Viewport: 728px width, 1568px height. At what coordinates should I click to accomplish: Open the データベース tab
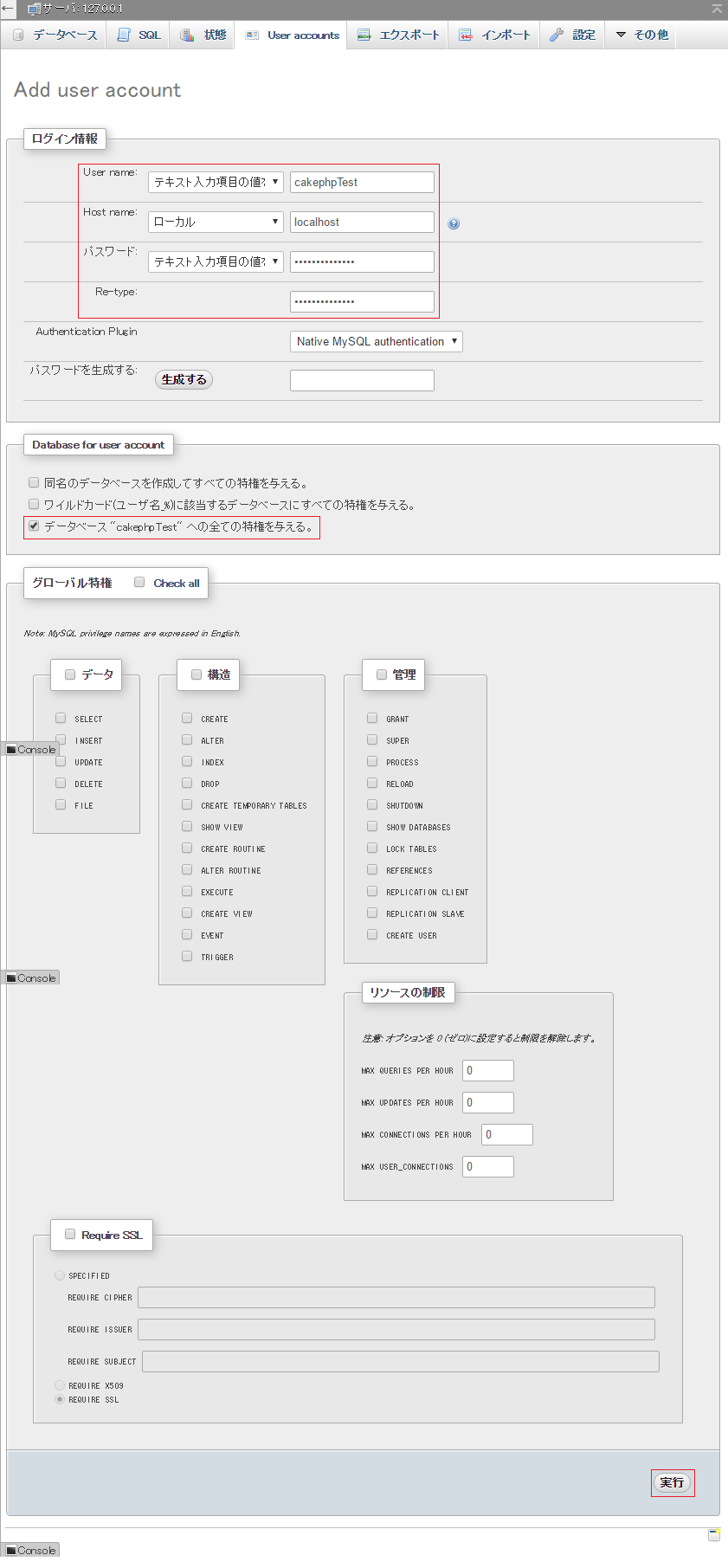55,35
